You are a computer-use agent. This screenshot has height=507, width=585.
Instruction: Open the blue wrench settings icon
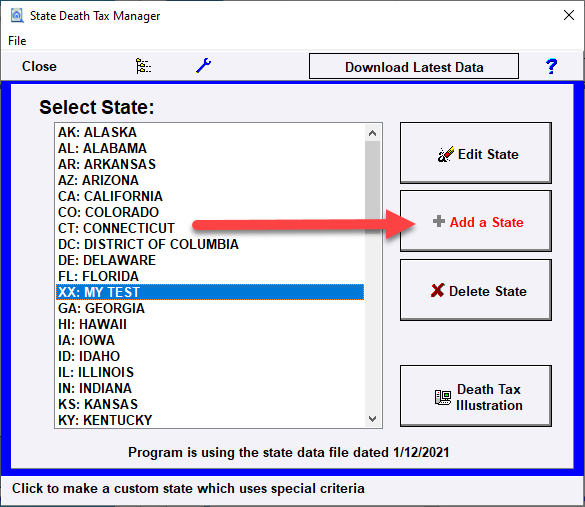pos(203,66)
